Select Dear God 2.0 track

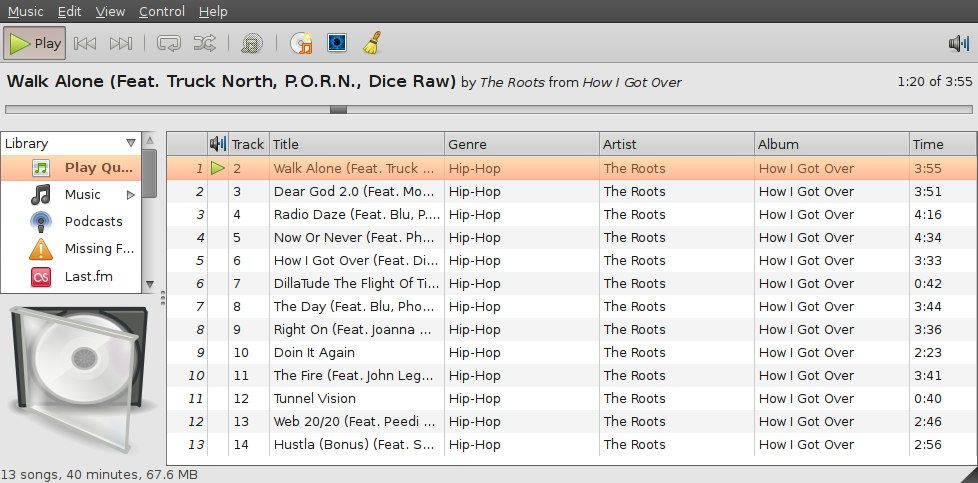tap(571, 192)
